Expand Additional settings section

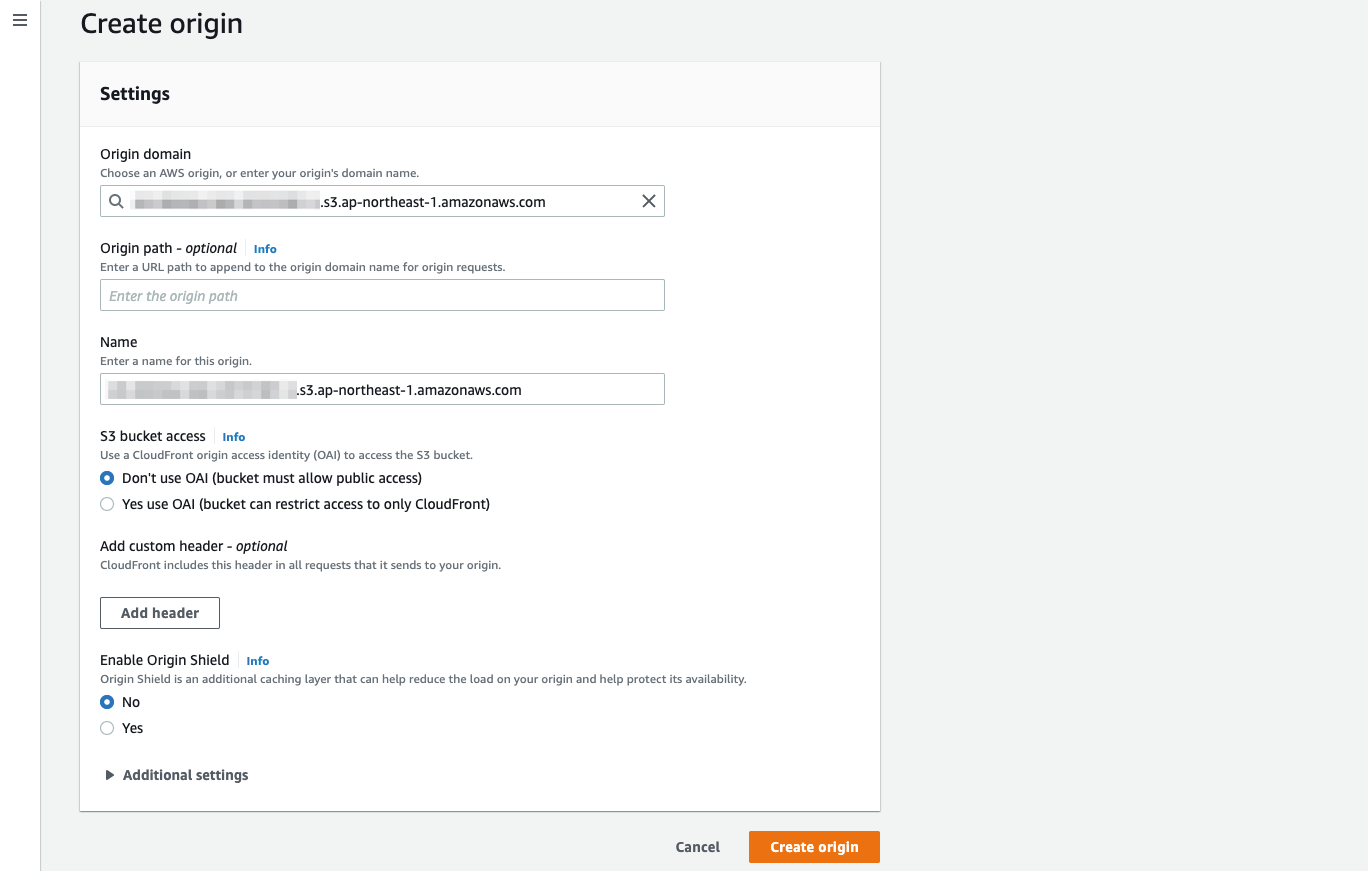click(x=177, y=775)
